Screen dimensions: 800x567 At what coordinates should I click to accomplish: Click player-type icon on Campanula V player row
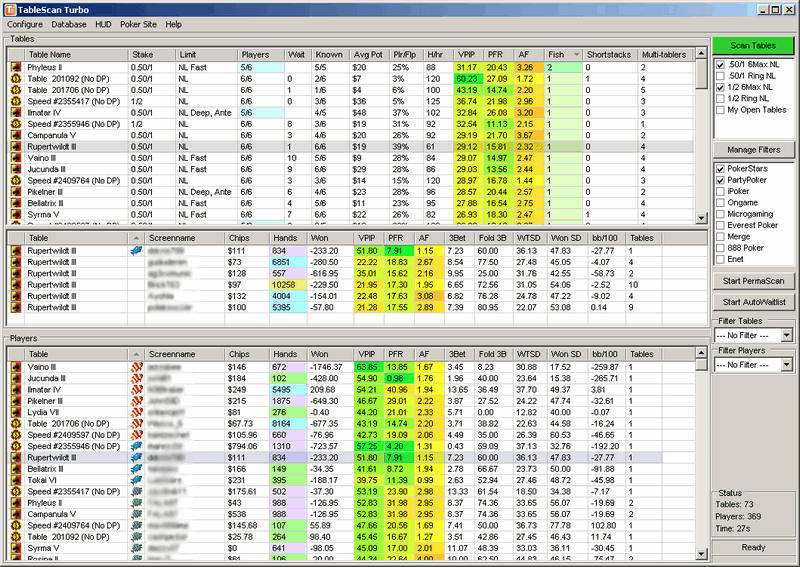pyautogui.click(x=137, y=513)
